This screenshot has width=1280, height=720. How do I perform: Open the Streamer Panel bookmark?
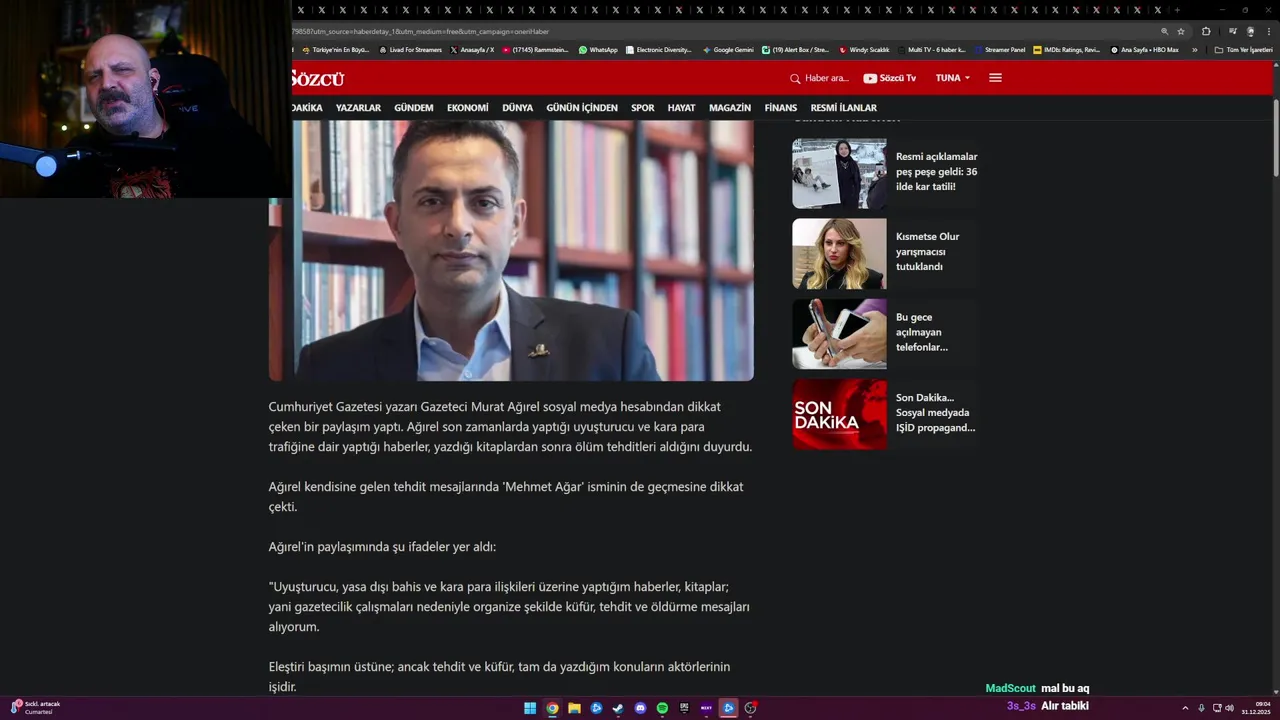pos(1000,50)
